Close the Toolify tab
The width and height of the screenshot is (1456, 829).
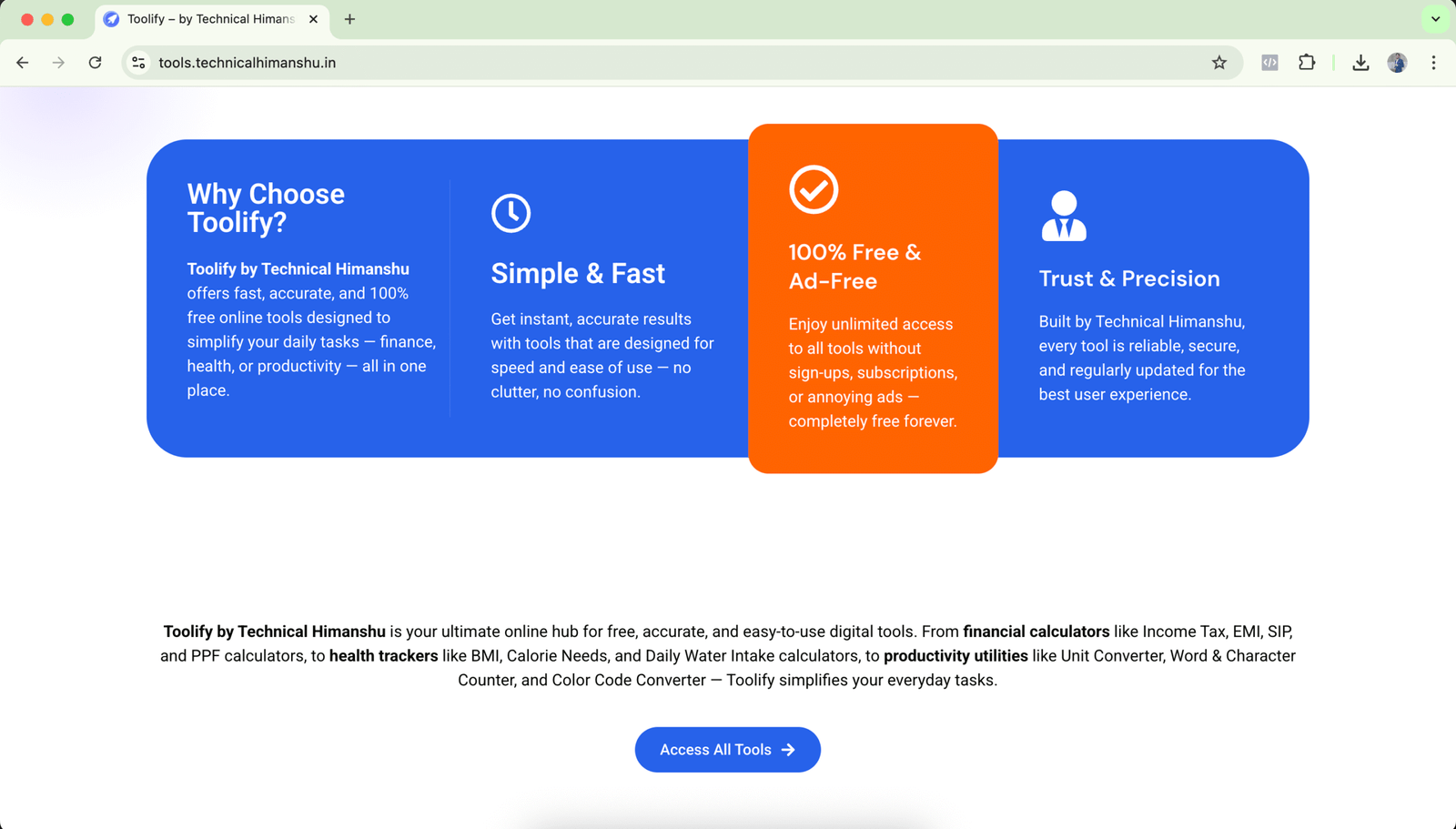tap(313, 19)
